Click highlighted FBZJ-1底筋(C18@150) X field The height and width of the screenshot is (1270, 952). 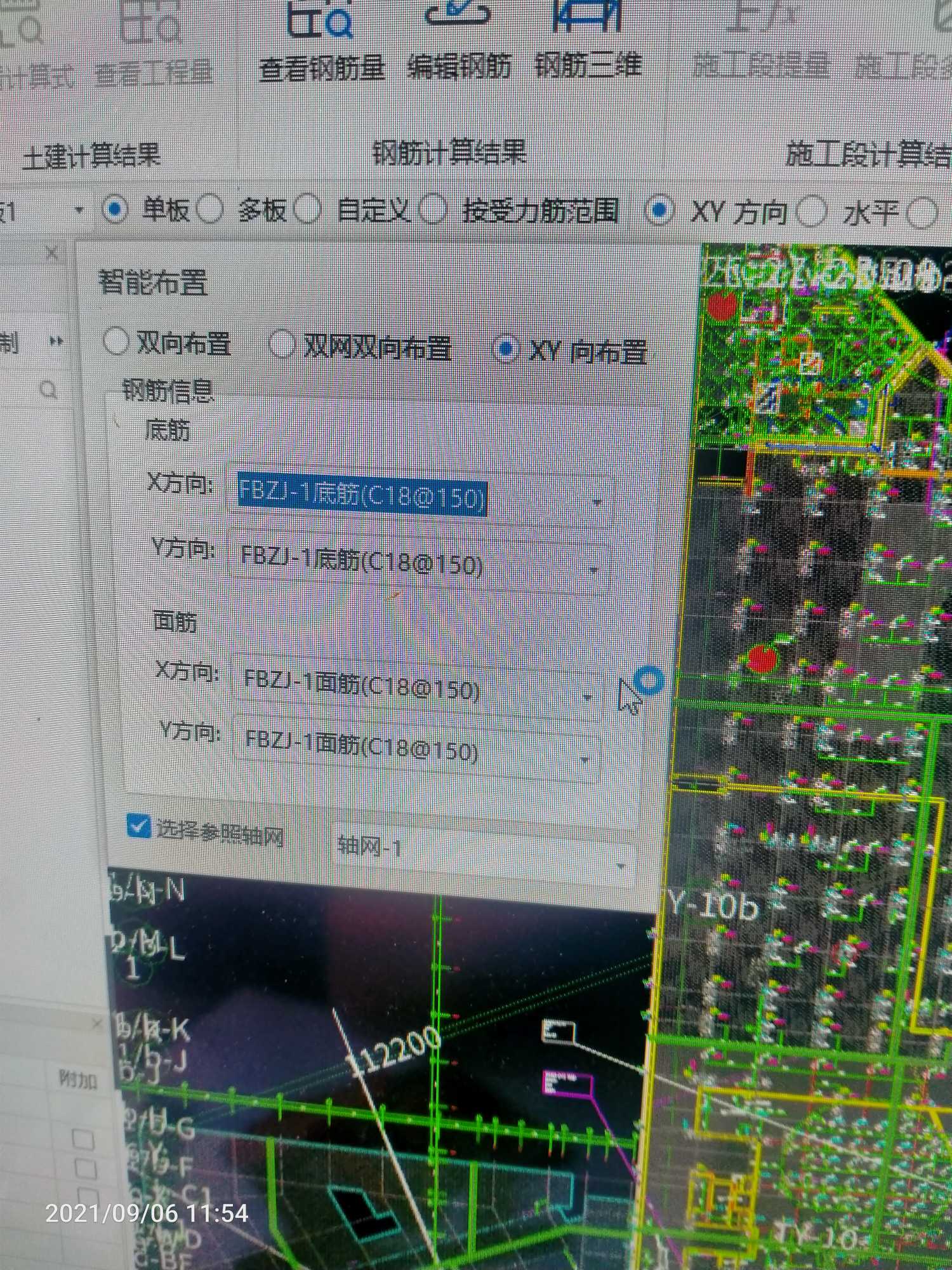362,495
